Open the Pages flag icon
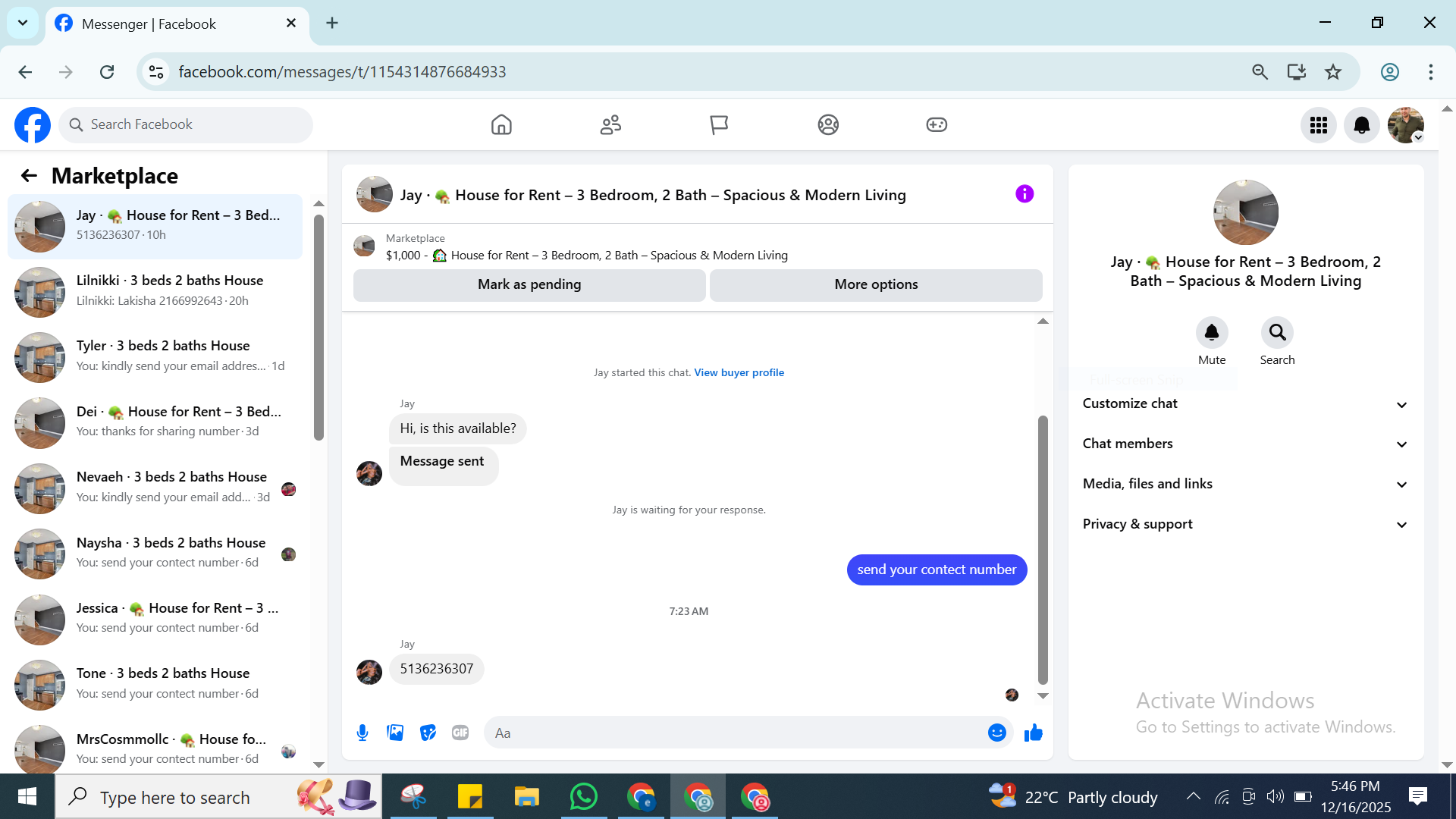Image resolution: width=1456 pixels, height=819 pixels. pyautogui.click(x=719, y=124)
